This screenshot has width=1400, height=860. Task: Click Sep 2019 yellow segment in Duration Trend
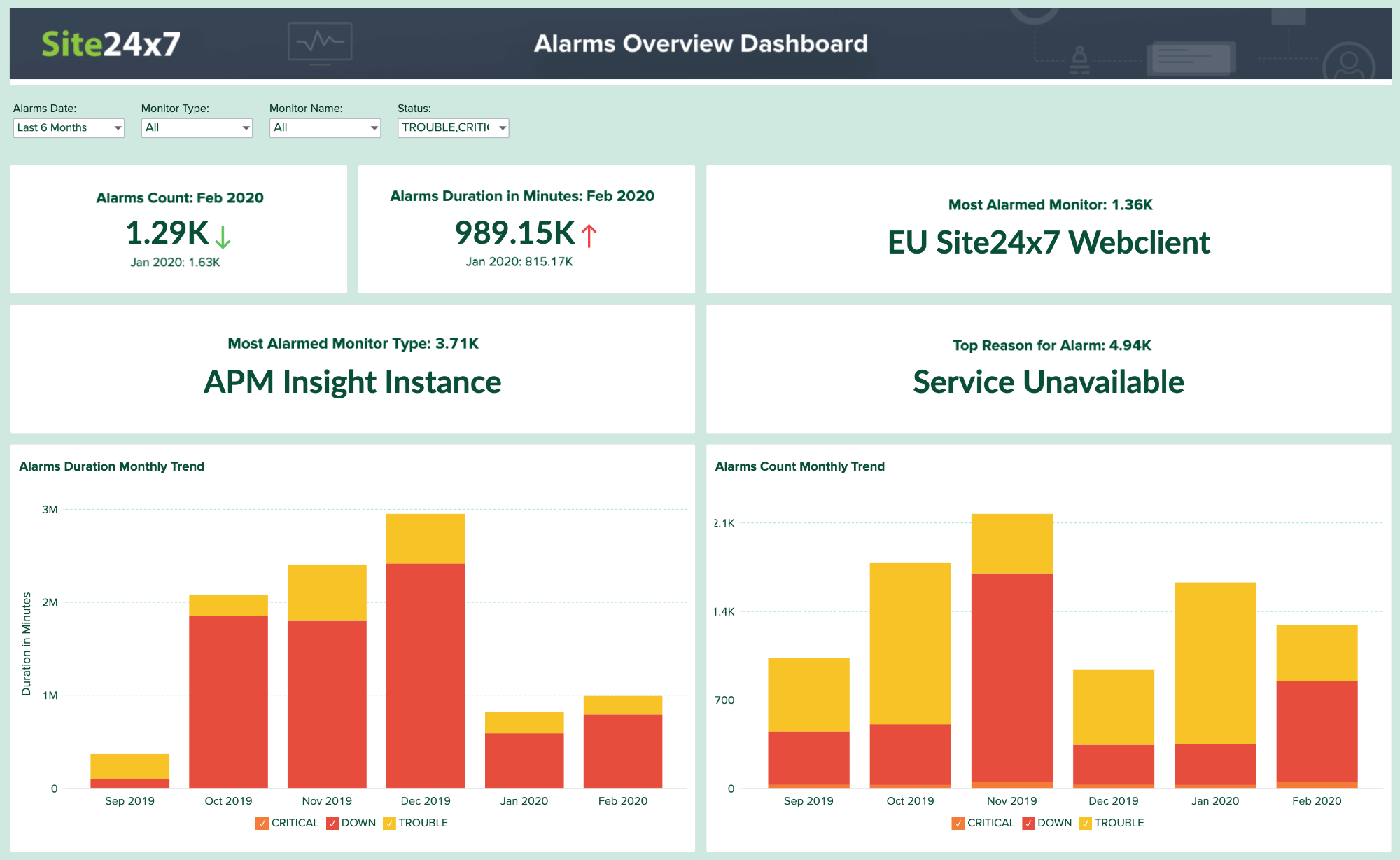coord(129,766)
